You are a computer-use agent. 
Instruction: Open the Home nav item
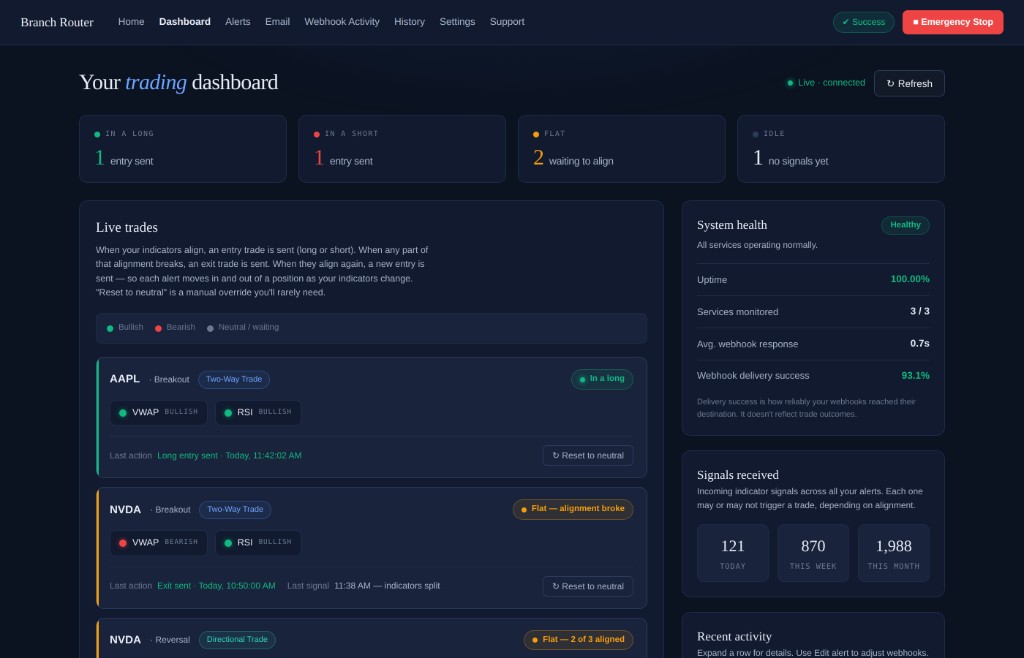point(131,22)
